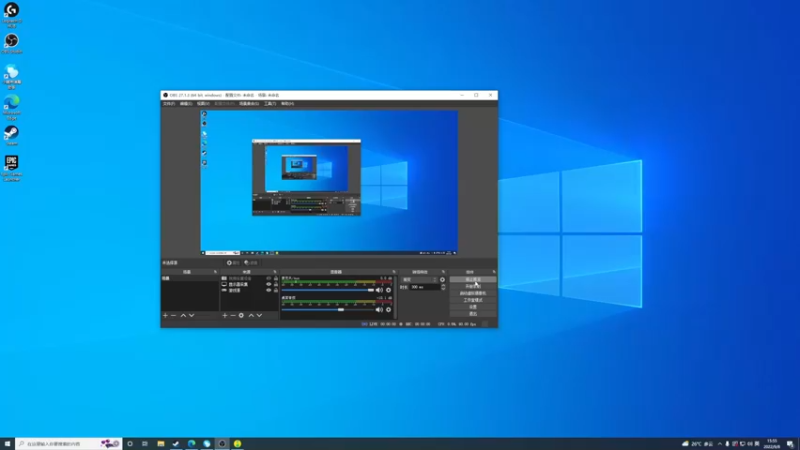Click the Audio Mixer vertical scrollbar
This screenshot has width=800, height=450.
[x=395, y=297]
